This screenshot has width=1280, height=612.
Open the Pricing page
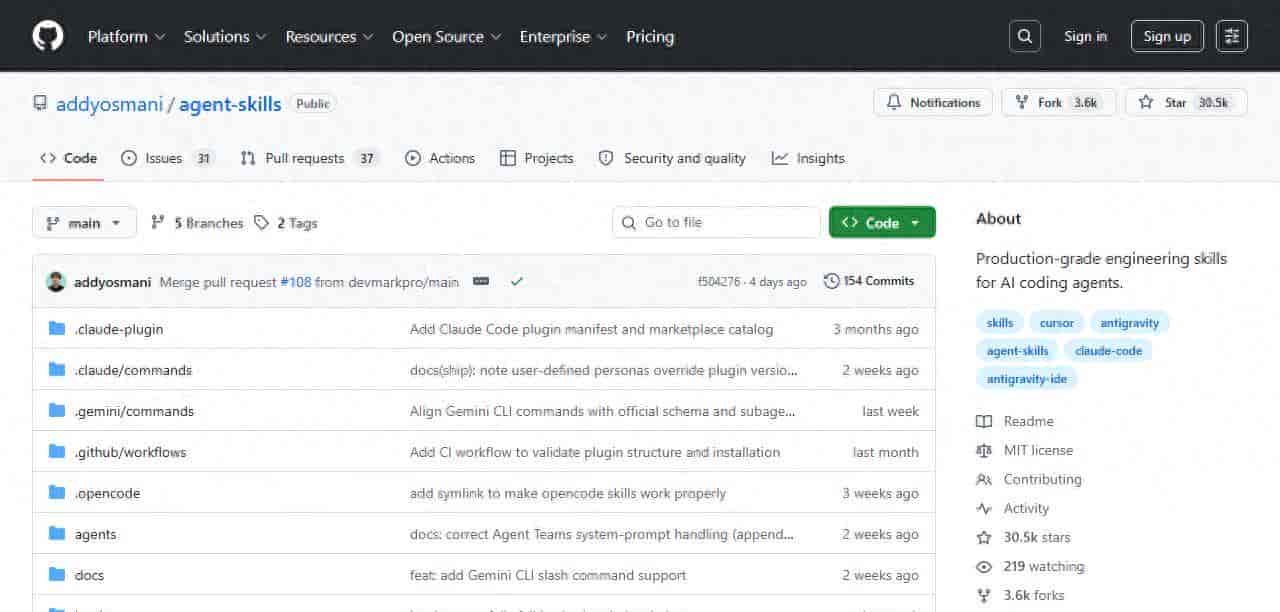click(650, 36)
